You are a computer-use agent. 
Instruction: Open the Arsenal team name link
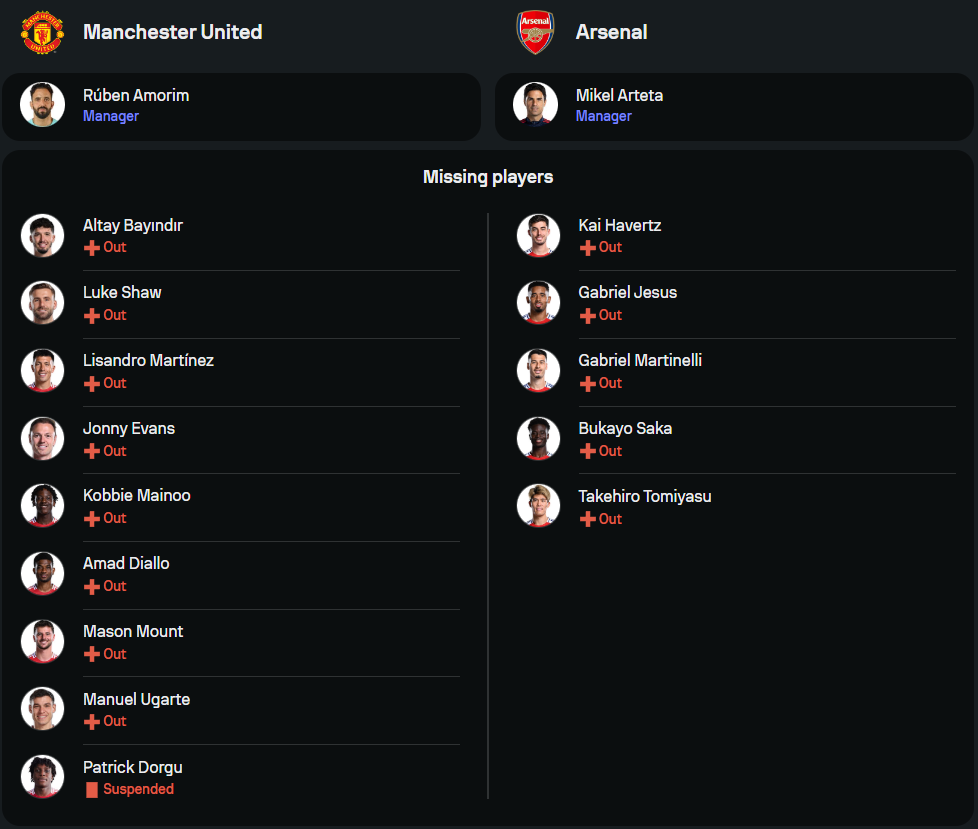611,32
